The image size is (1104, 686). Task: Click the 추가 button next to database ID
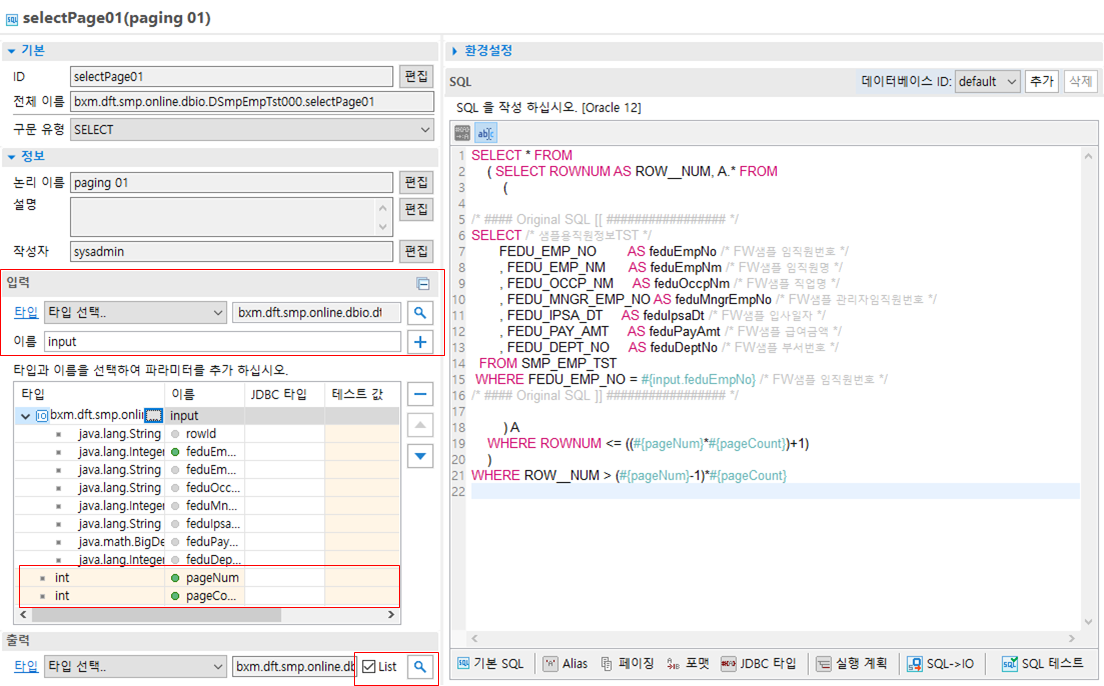click(1041, 81)
